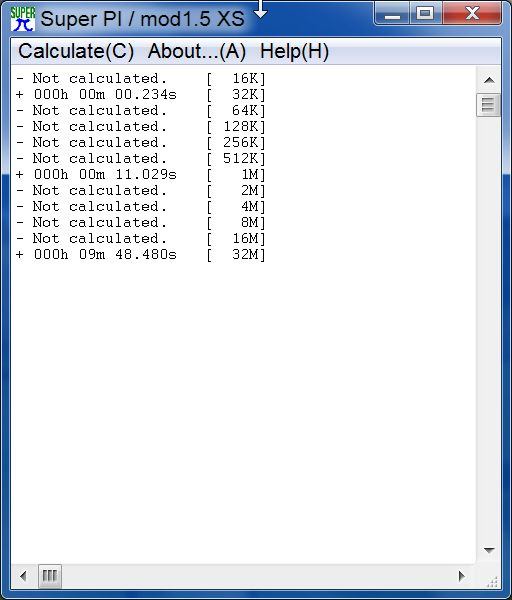
Task: Select the 32M result 09m 48.480s row
Action: tap(141, 254)
